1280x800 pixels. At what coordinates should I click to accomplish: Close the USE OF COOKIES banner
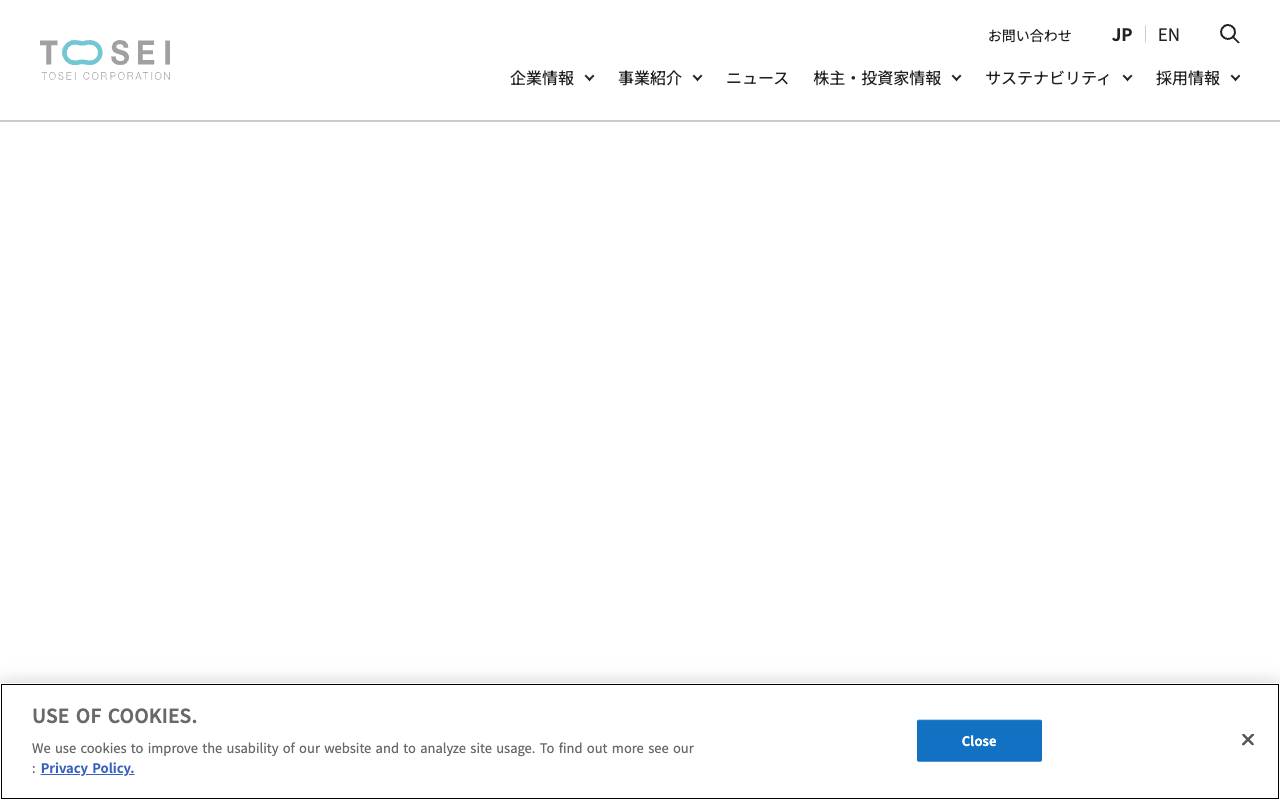(x=978, y=740)
